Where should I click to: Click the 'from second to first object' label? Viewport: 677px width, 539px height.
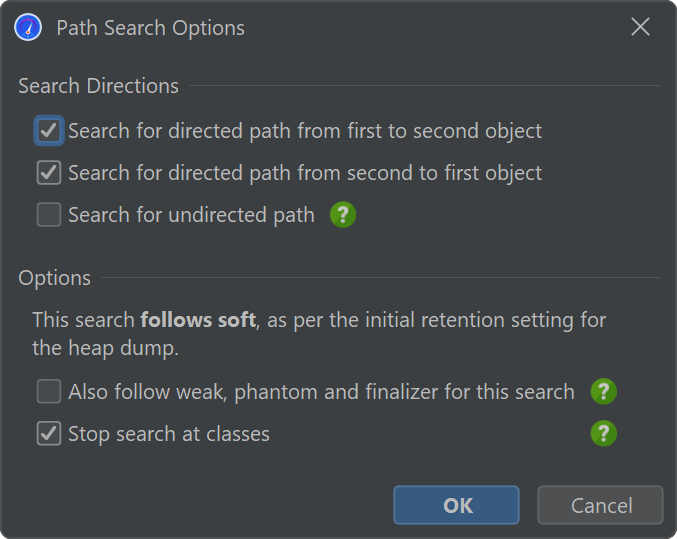pos(420,173)
